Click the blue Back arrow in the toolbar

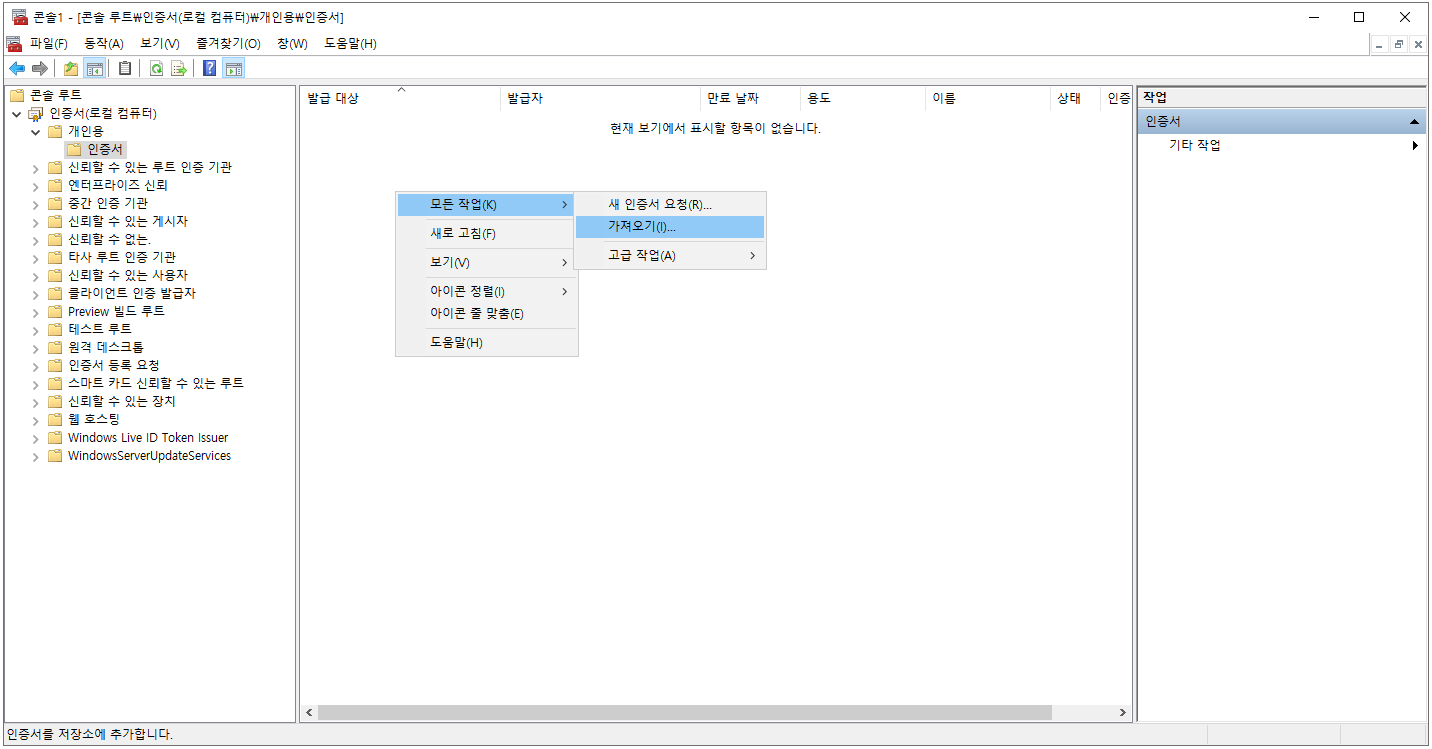[17, 68]
